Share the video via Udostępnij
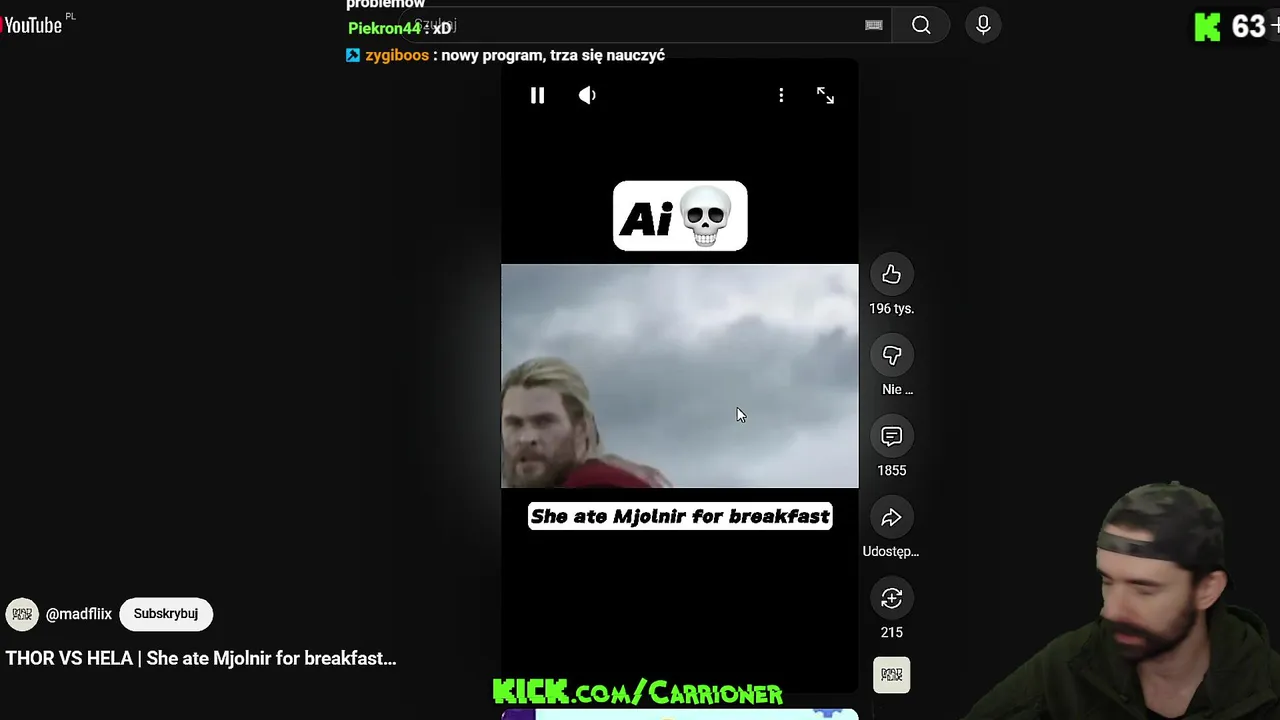This screenshot has width=1280, height=720. [891, 518]
